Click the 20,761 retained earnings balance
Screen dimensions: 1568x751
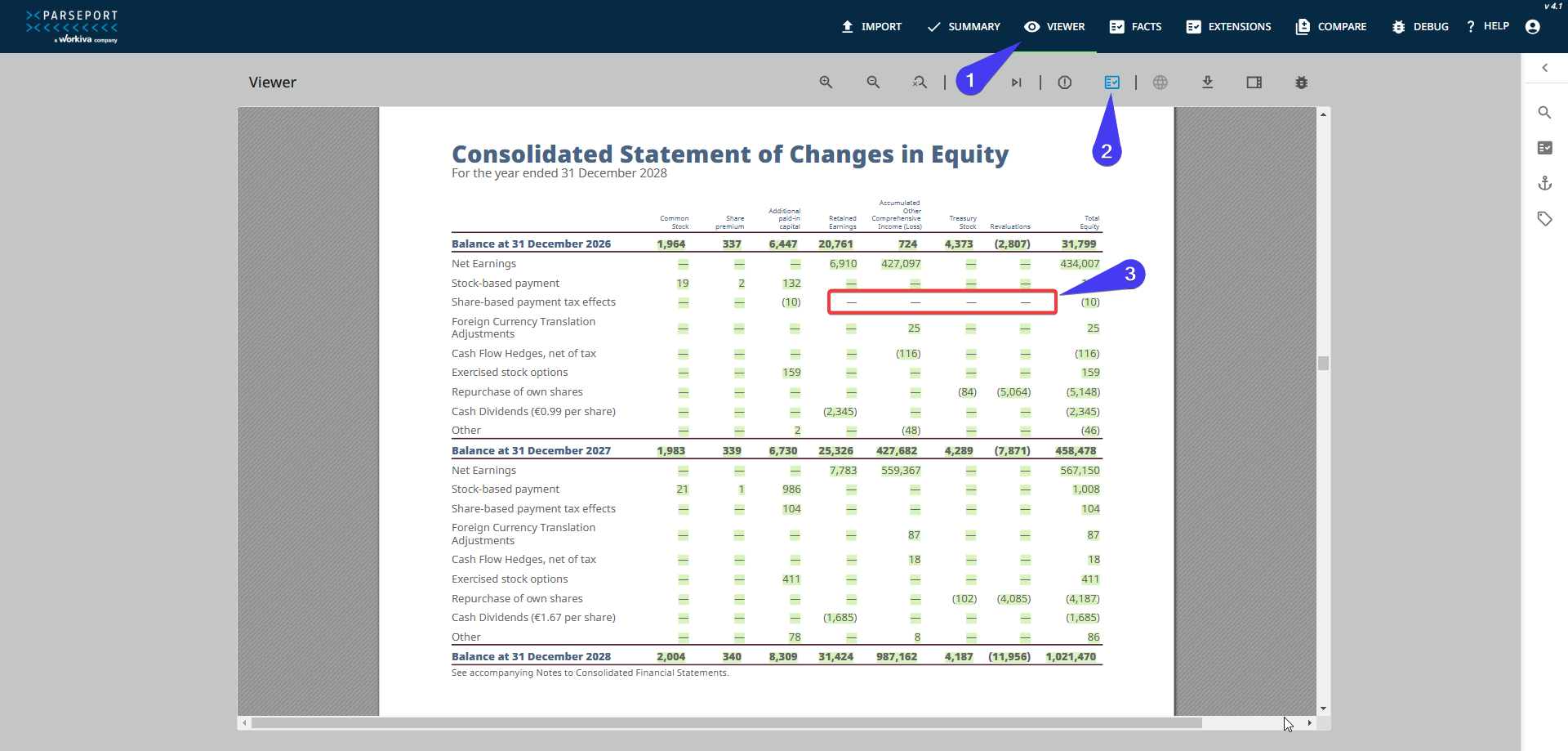click(836, 244)
